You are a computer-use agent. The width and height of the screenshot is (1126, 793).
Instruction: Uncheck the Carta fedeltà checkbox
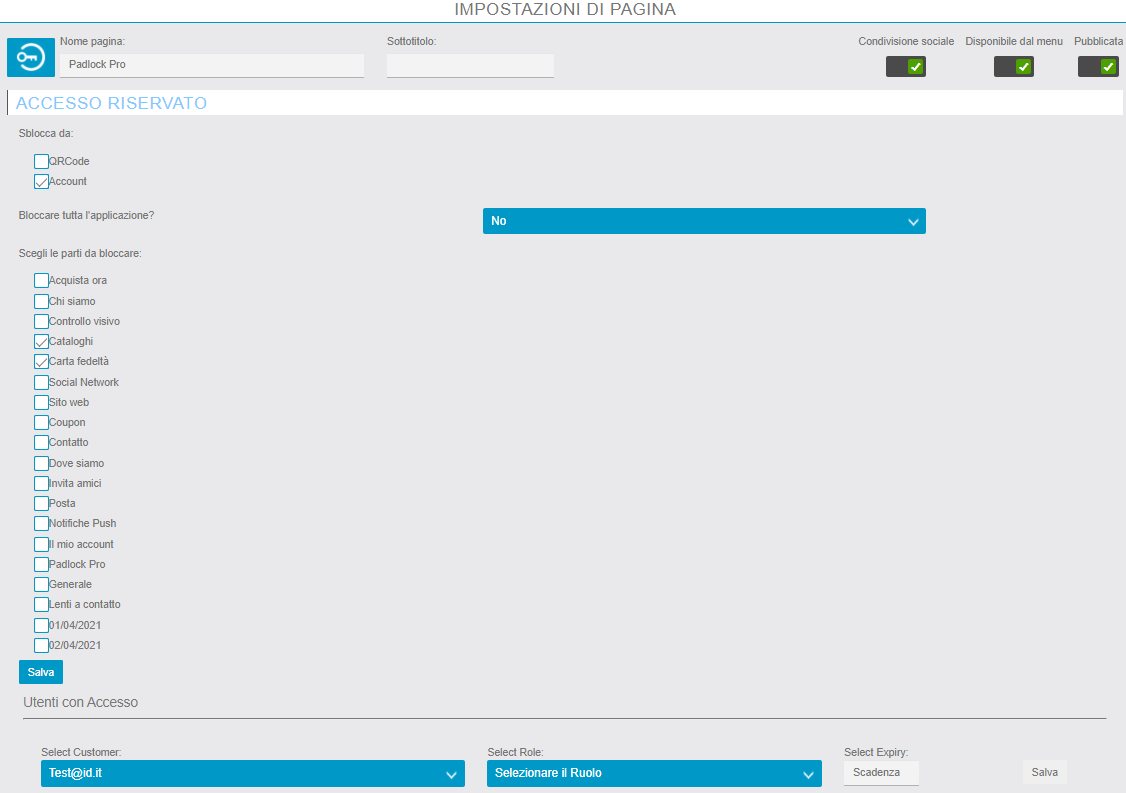pyautogui.click(x=41, y=362)
